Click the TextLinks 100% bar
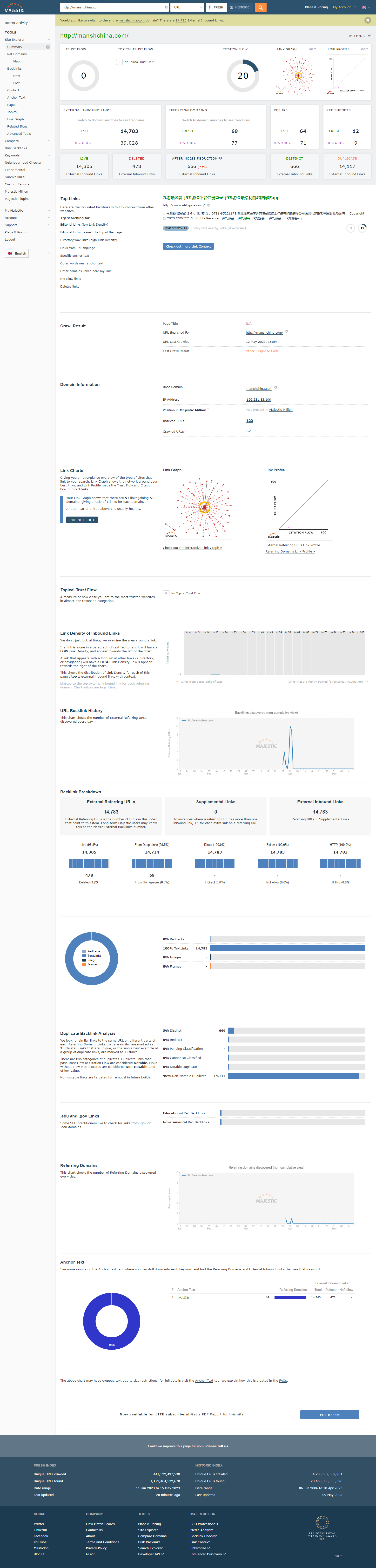The image size is (376, 1568). (287, 948)
